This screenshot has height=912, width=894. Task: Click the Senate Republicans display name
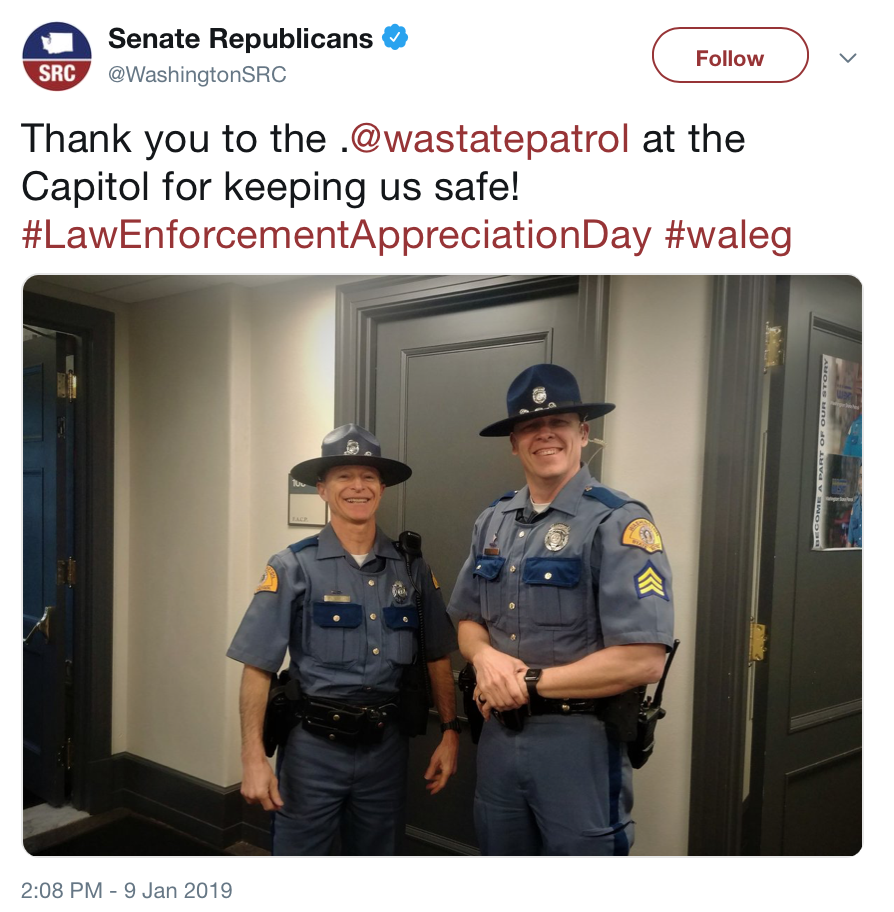pos(240,38)
